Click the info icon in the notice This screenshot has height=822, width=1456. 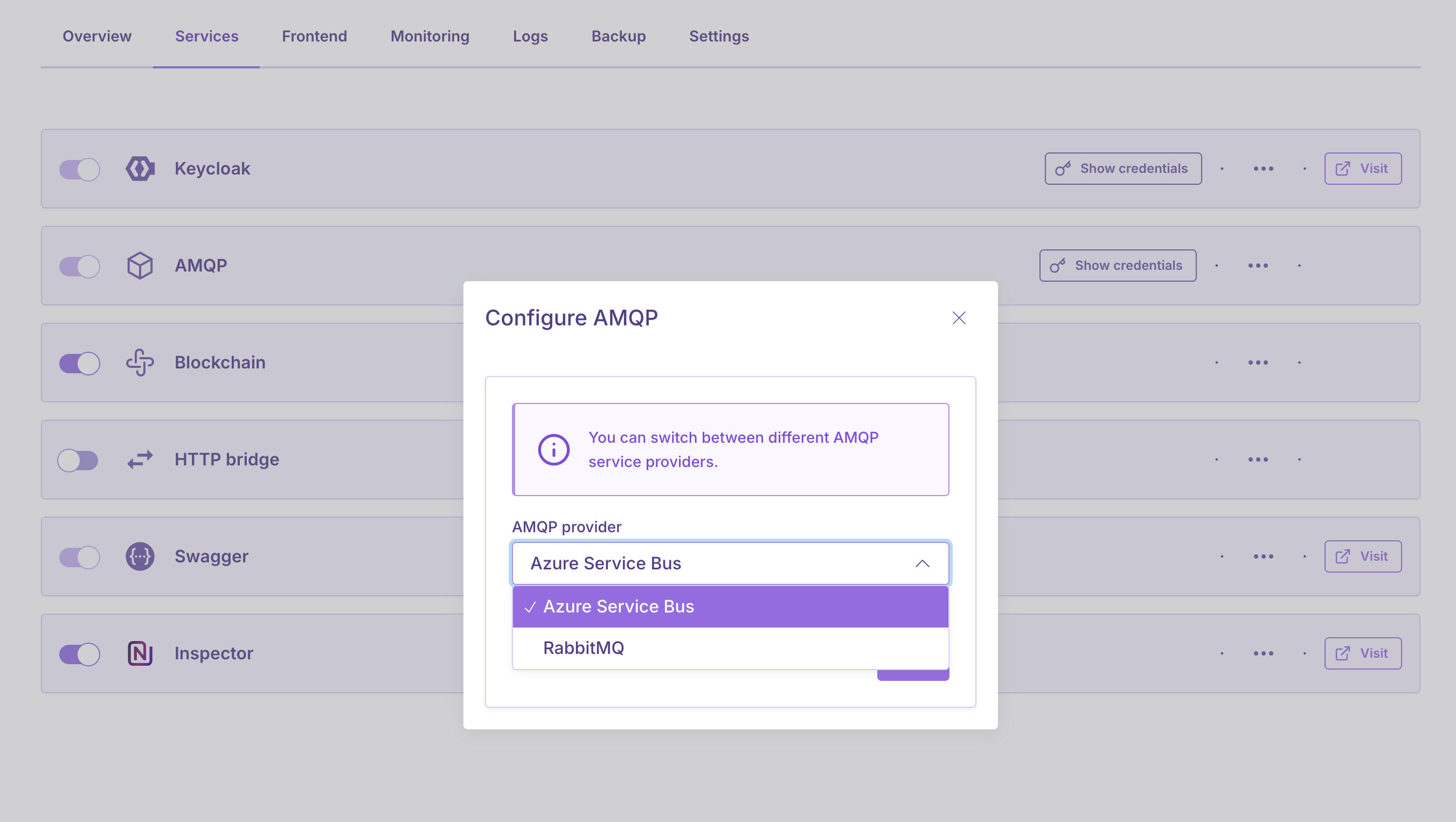553,450
